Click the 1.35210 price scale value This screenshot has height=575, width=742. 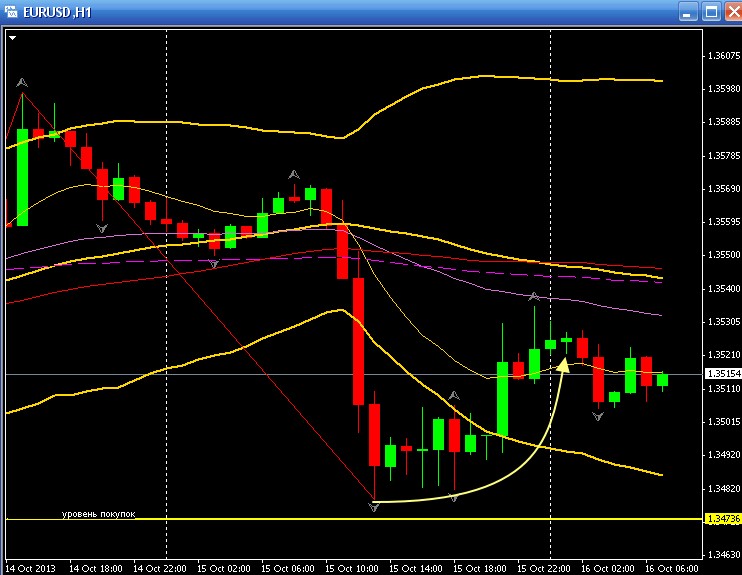pos(724,355)
